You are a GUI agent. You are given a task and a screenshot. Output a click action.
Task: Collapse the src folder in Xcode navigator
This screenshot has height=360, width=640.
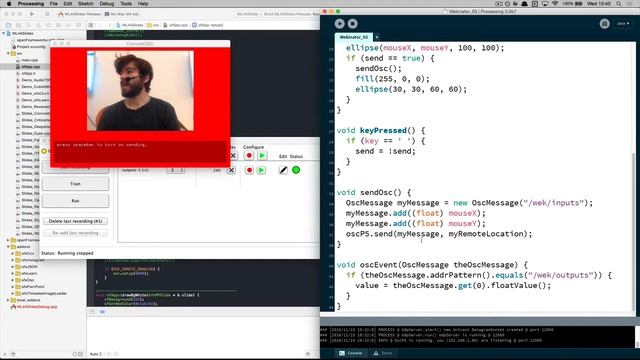click(8, 53)
